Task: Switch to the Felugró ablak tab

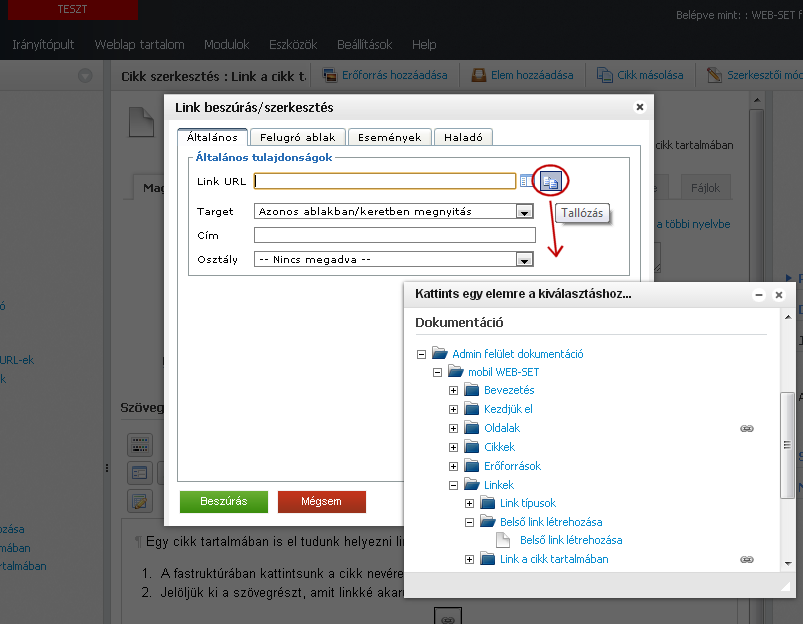Action: tap(298, 138)
